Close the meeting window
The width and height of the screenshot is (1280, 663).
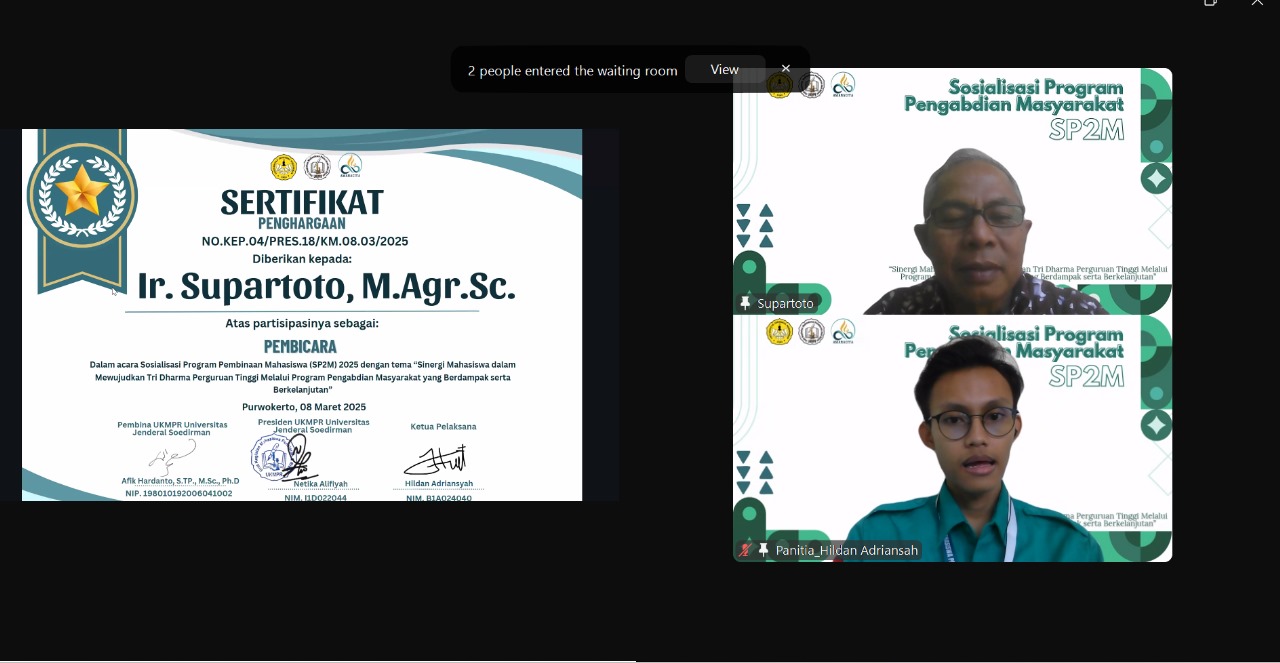[1257, 3]
